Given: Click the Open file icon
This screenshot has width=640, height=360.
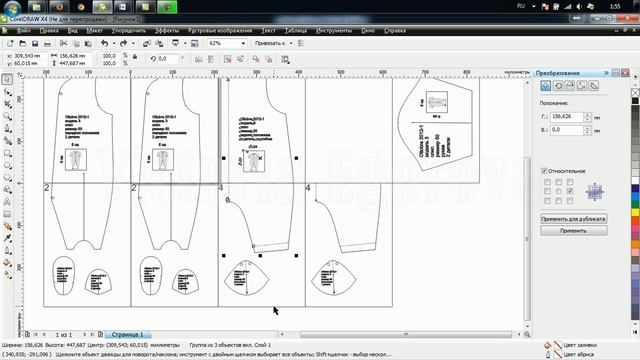Looking at the screenshot, I should (x=23, y=43).
